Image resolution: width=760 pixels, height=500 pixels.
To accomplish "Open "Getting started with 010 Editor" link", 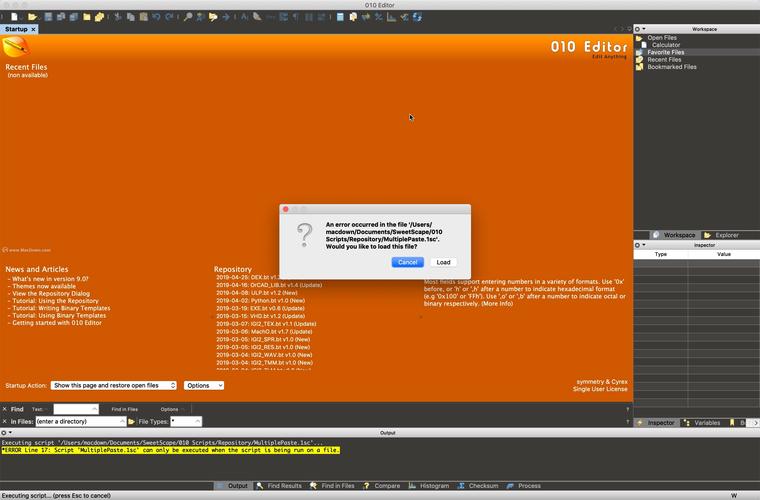I will [x=57, y=323].
